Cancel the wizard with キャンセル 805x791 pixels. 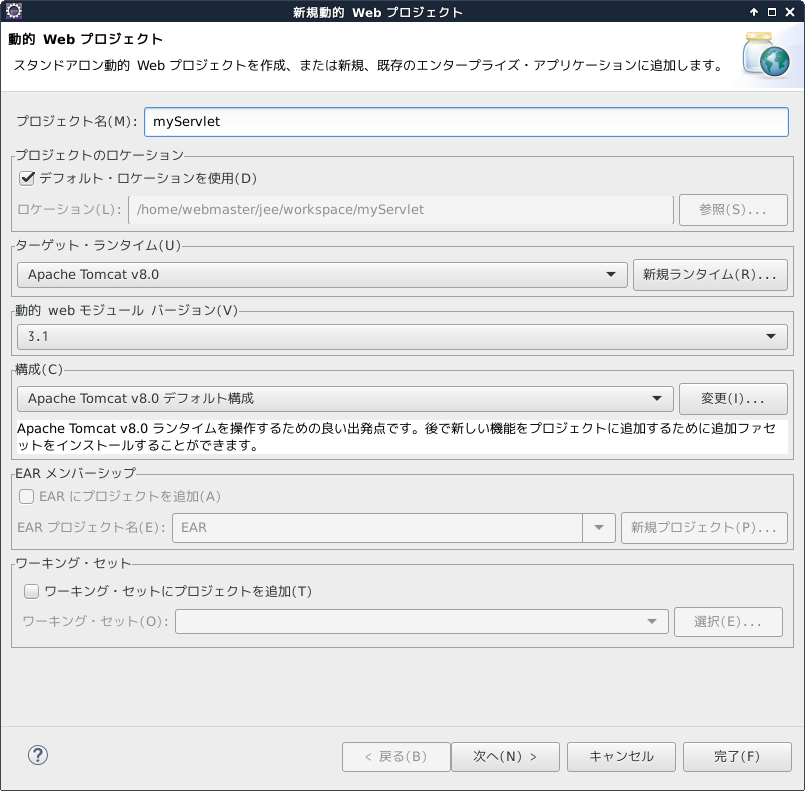pos(621,757)
